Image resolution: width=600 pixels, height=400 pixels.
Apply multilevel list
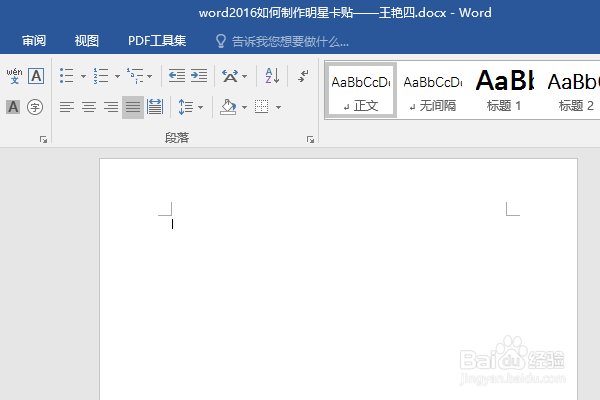pos(135,76)
